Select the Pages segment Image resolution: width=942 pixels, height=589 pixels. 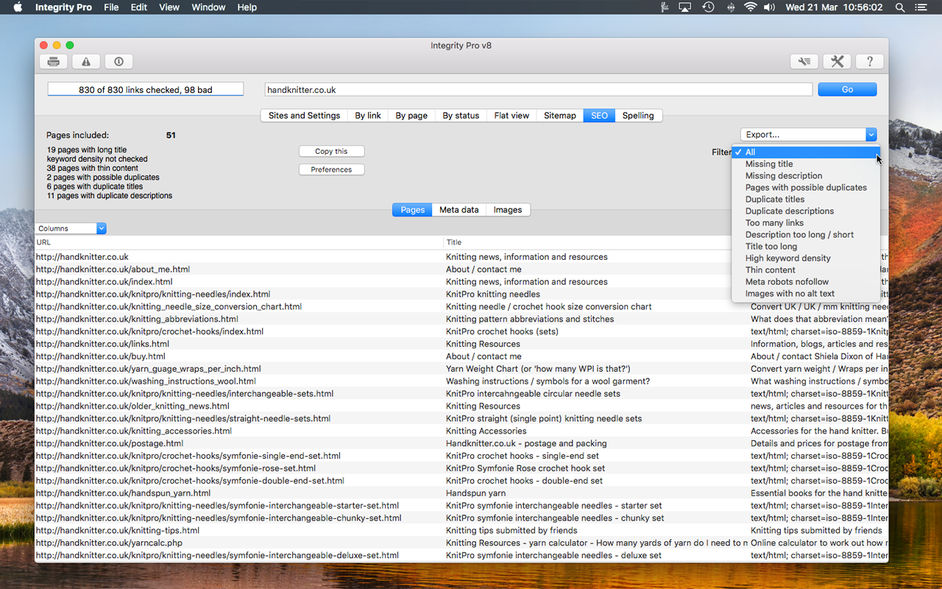point(412,210)
